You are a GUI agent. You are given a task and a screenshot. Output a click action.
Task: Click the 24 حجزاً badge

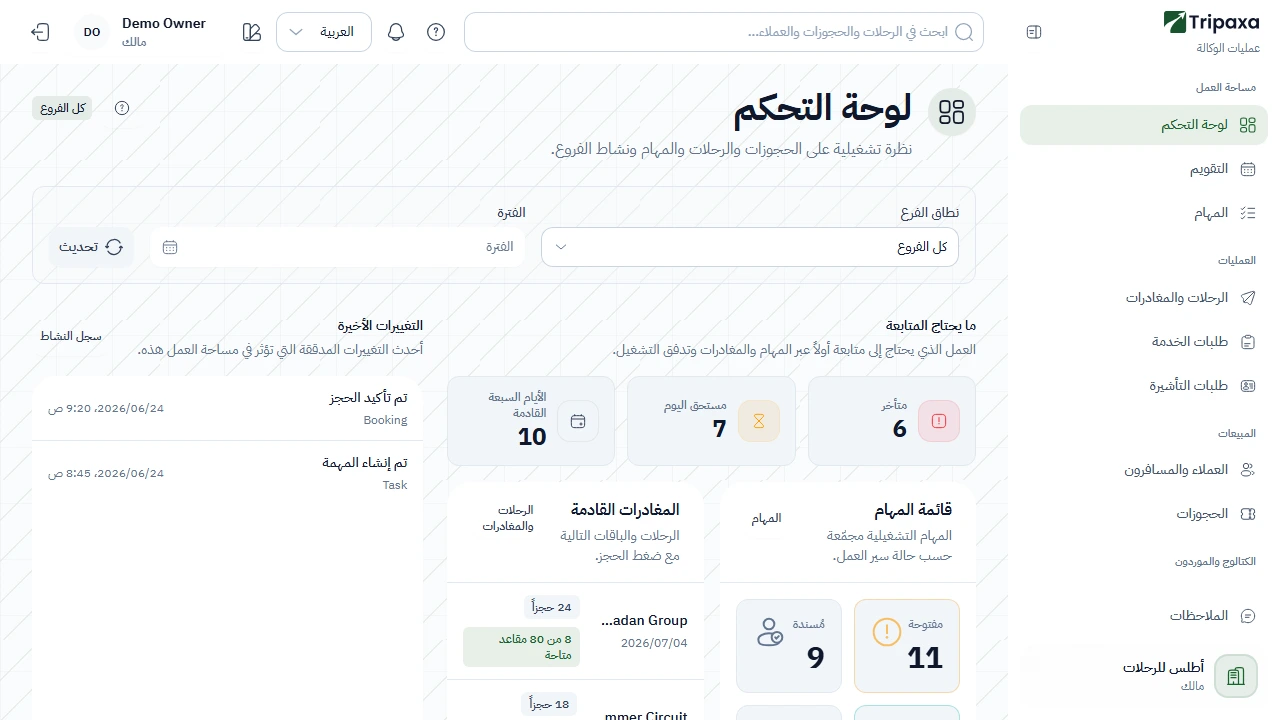(x=552, y=607)
